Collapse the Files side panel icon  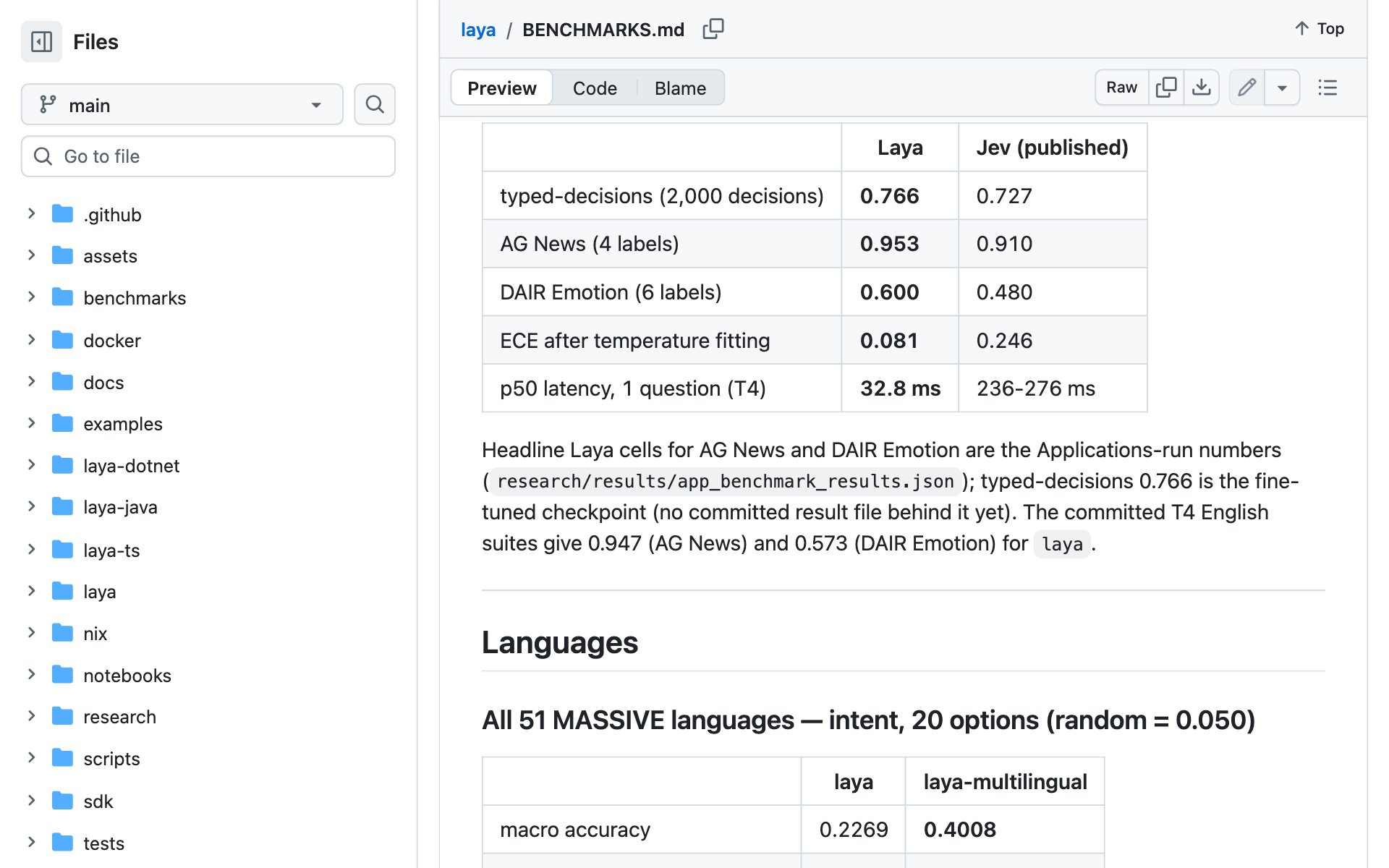click(x=41, y=42)
